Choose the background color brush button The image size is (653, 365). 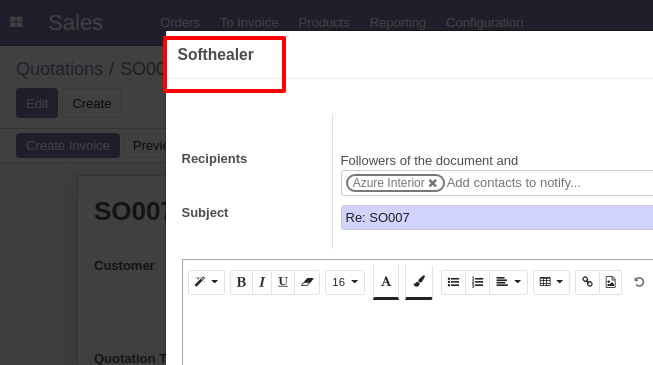tap(419, 282)
